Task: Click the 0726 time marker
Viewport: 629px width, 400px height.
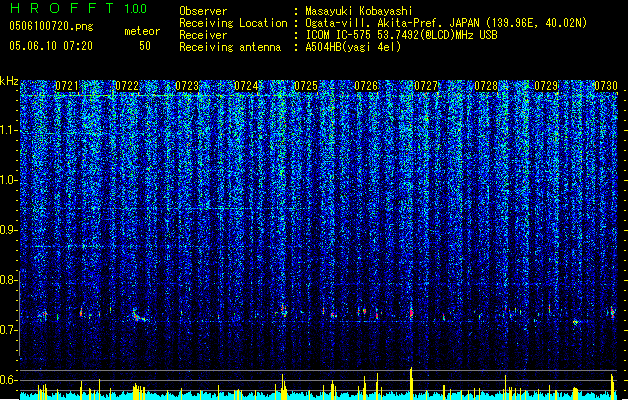Action: click(366, 86)
